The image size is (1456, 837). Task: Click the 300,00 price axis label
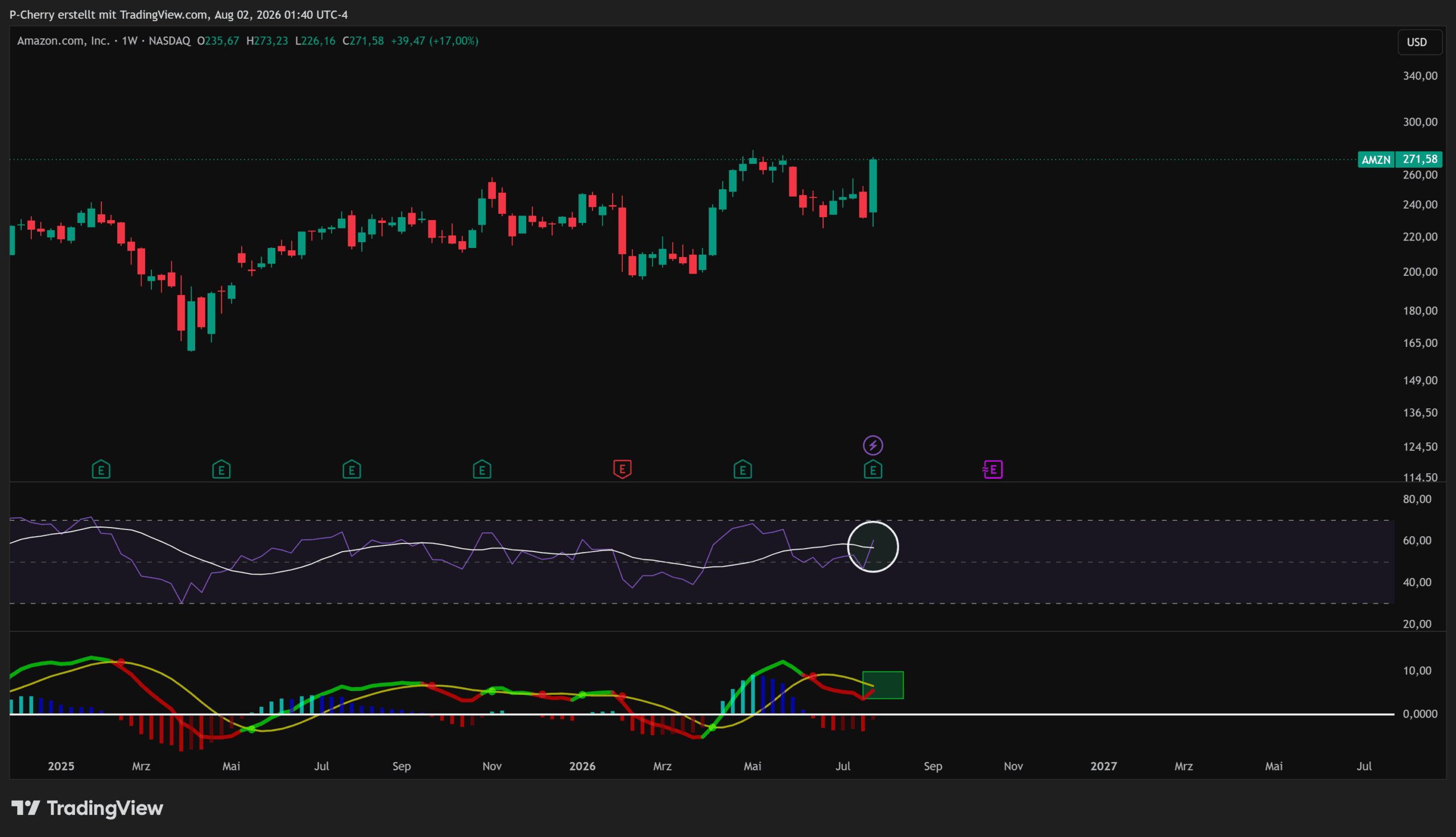pyautogui.click(x=1420, y=122)
